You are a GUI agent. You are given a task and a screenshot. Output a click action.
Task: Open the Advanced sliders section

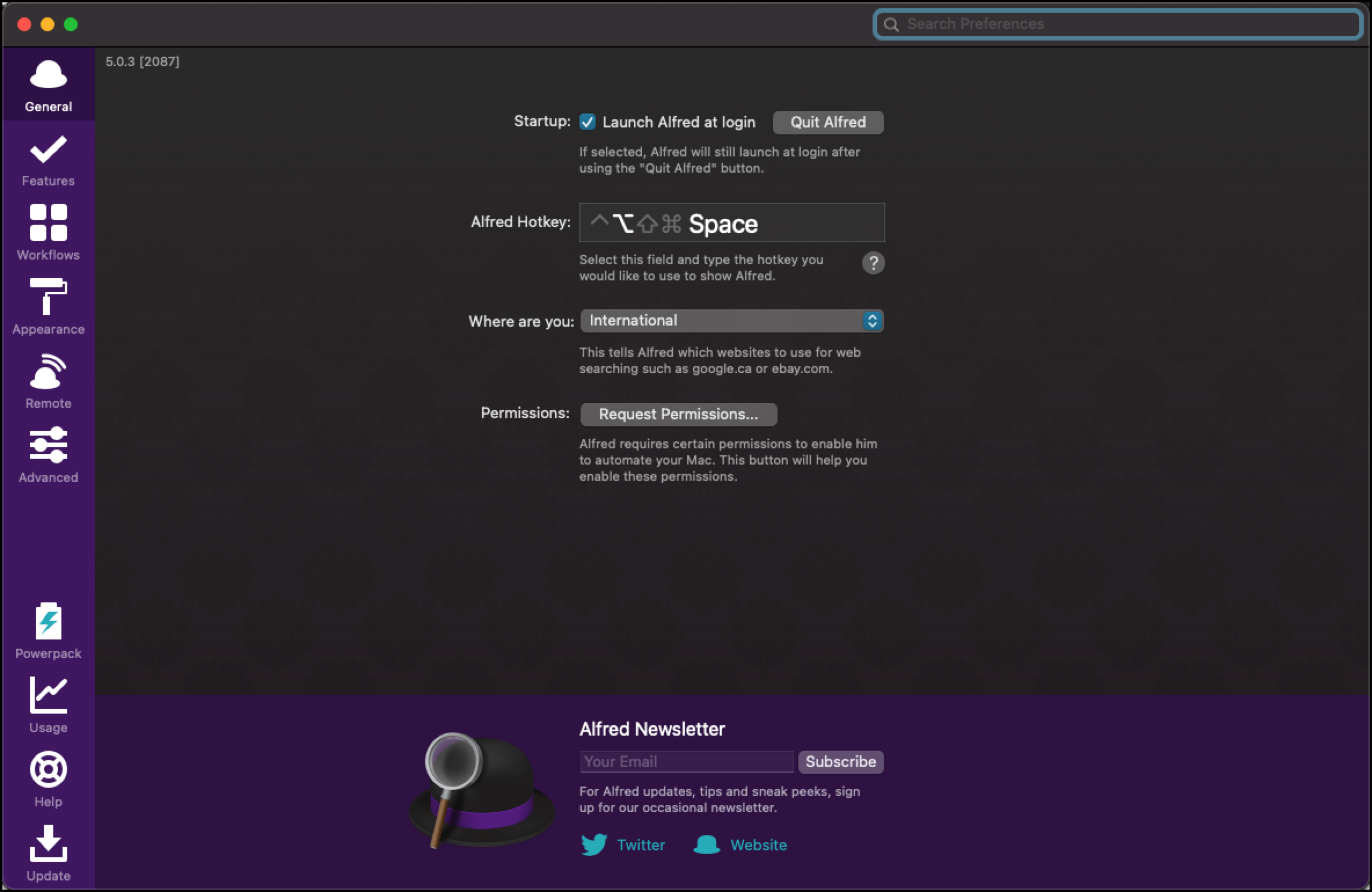click(49, 455)
